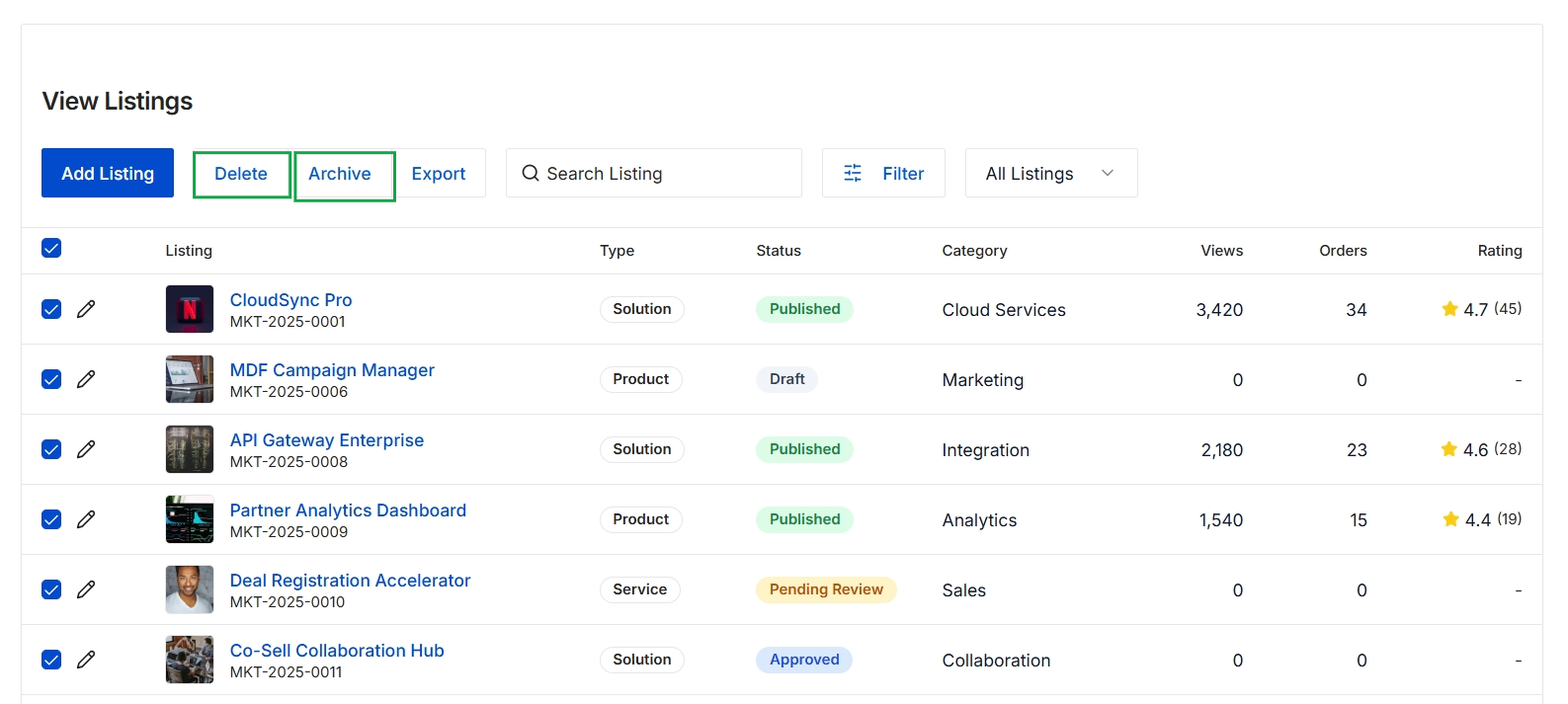Screen dimensions: 1568x704
Task: Click the Service type badge
Action: (x=639, y=589)
